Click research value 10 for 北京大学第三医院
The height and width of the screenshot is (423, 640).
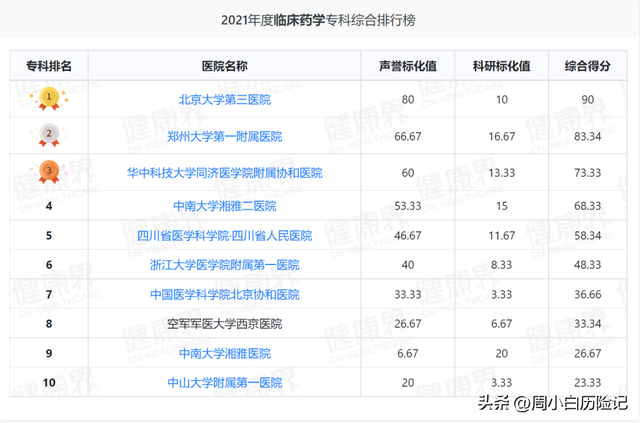[502, 100]
